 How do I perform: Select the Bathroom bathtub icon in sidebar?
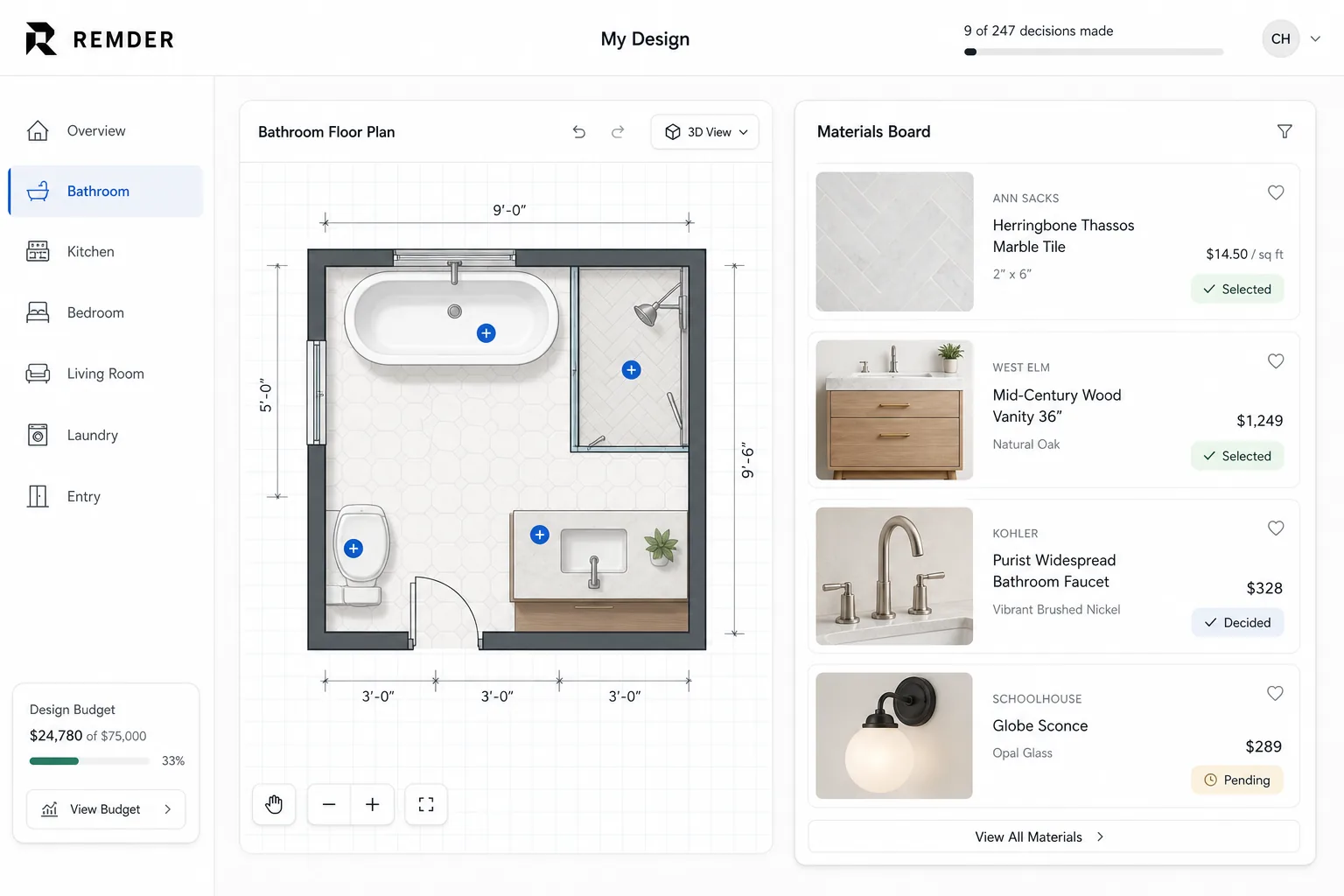[38, 191]
